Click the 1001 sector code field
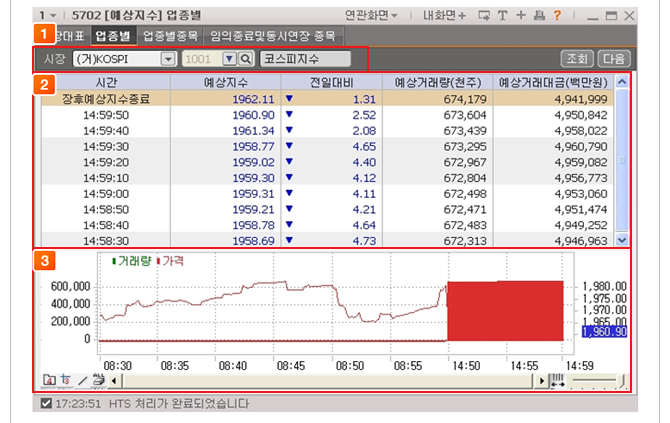670x423 pixels. [203, 59]
